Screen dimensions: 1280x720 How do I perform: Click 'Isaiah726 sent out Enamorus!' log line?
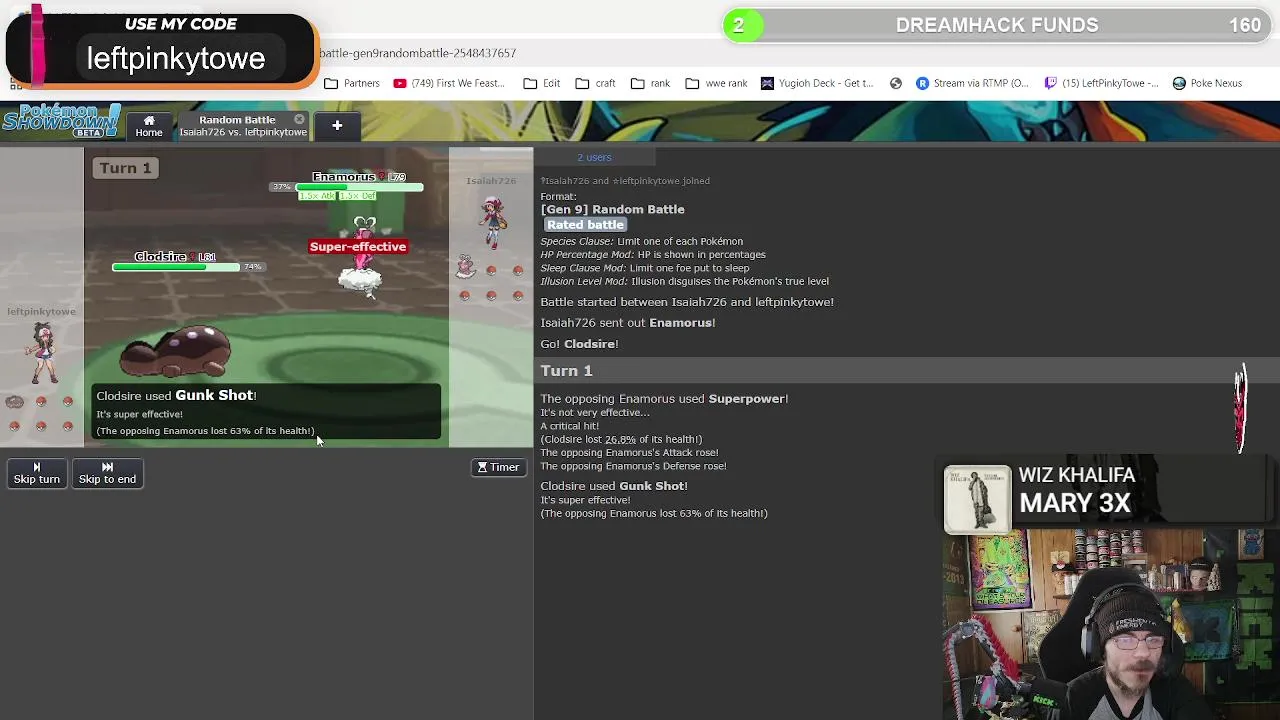628,323
